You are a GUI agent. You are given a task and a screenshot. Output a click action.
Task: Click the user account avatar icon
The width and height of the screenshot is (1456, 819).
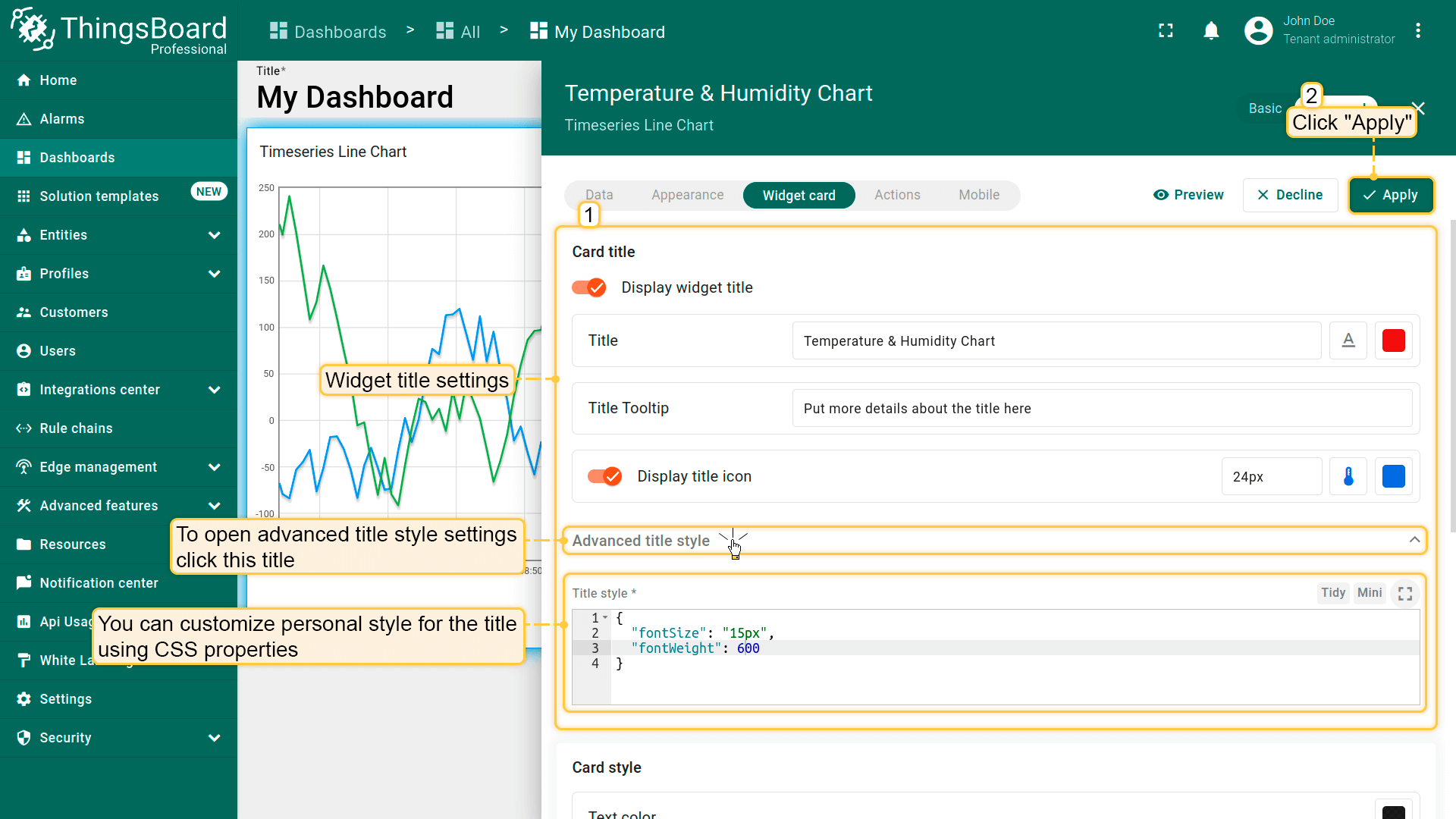click(1258, 30)
